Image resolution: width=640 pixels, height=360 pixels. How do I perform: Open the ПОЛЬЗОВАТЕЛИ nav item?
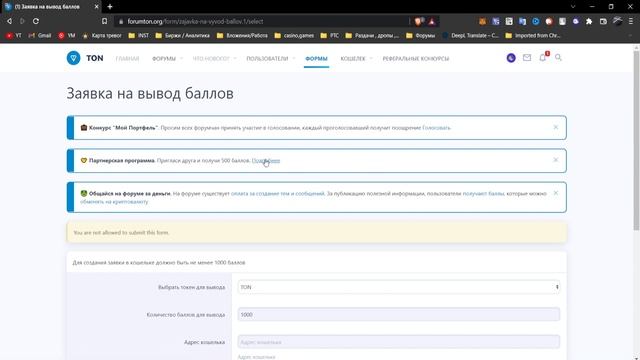pos(267,58)
